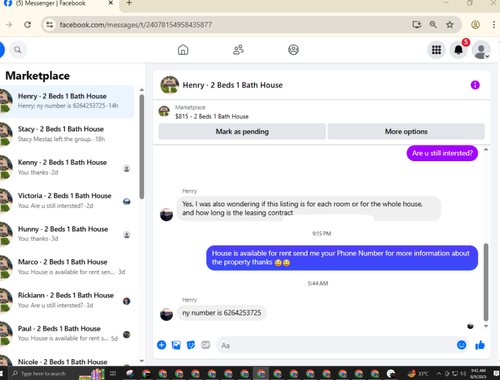Screen dimensions: 500x380
Task: Select the Messenger | Facebook tab
Action: tap(59, 4)
